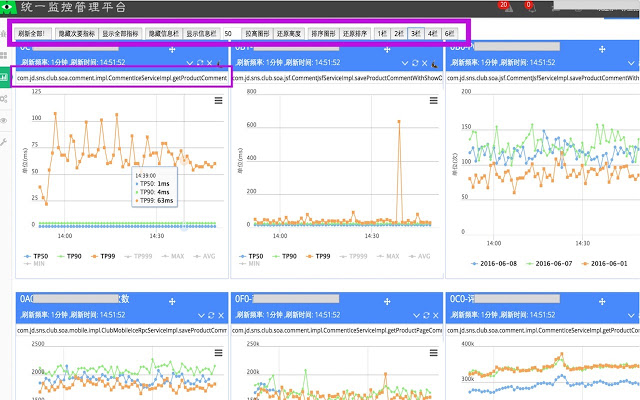Click the saveProductCommentWithShowC method text in OB1- panel
Viewport: 640px width, 400px height.
coord(337,78)
